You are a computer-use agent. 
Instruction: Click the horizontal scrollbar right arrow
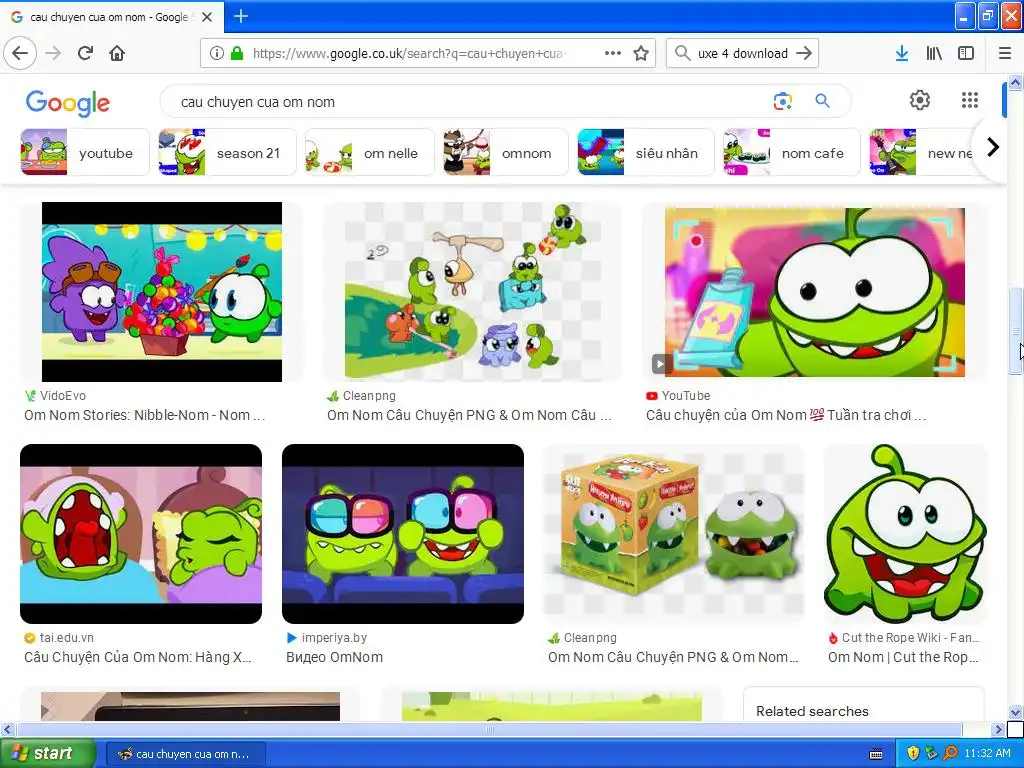(998, 729)
